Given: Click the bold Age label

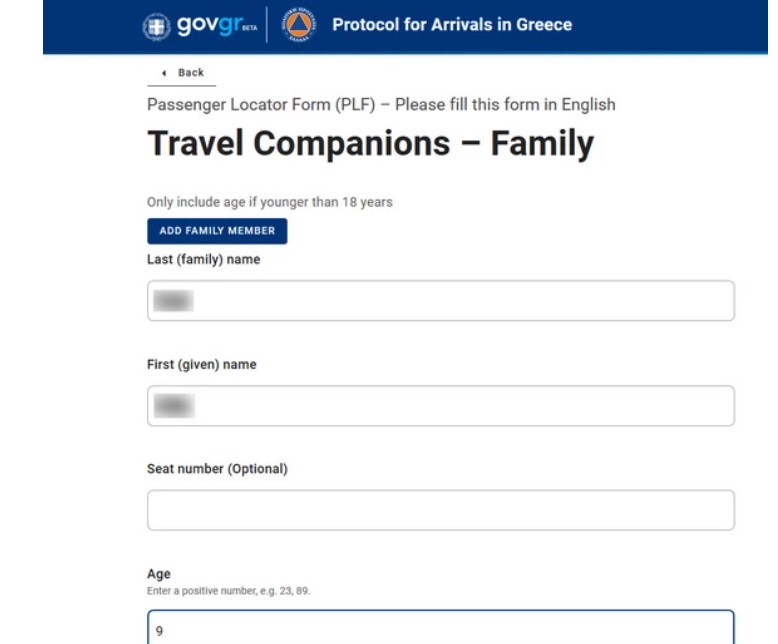Looking at the screenshot, I should (x=159, y=574).
